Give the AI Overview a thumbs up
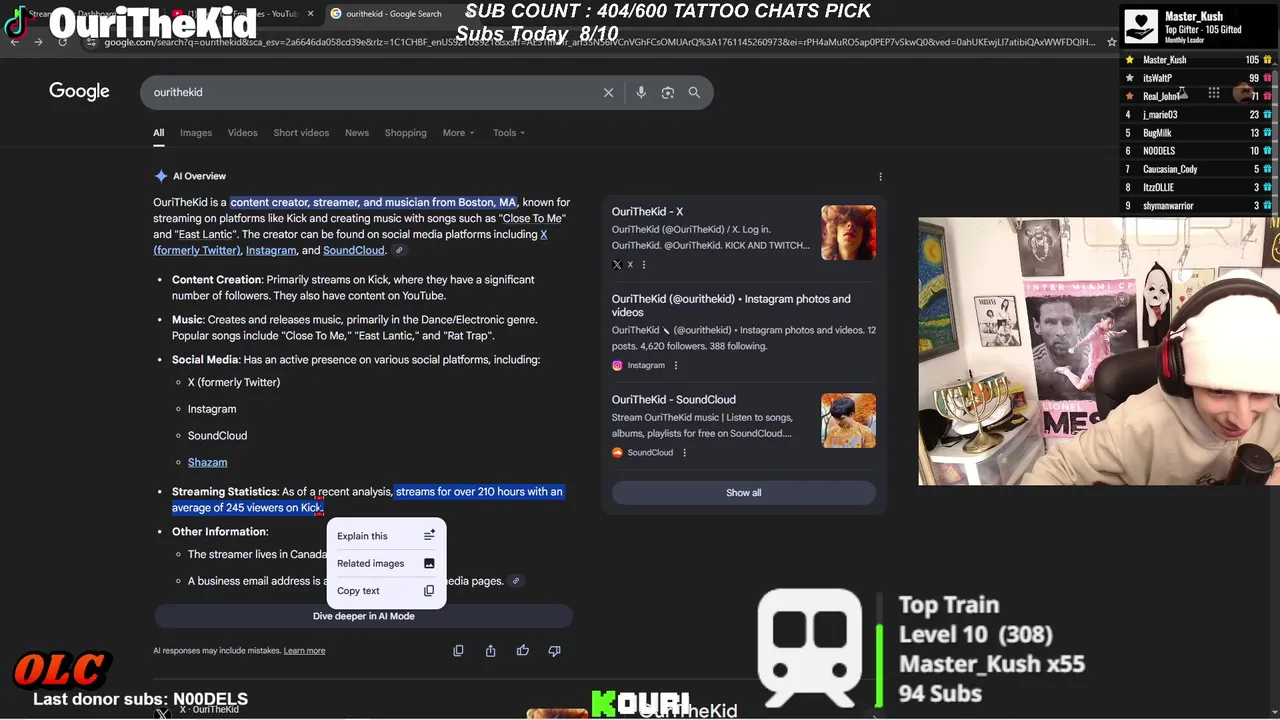The width and height of the screenshot is (1280, 720). tap(522, 650)
